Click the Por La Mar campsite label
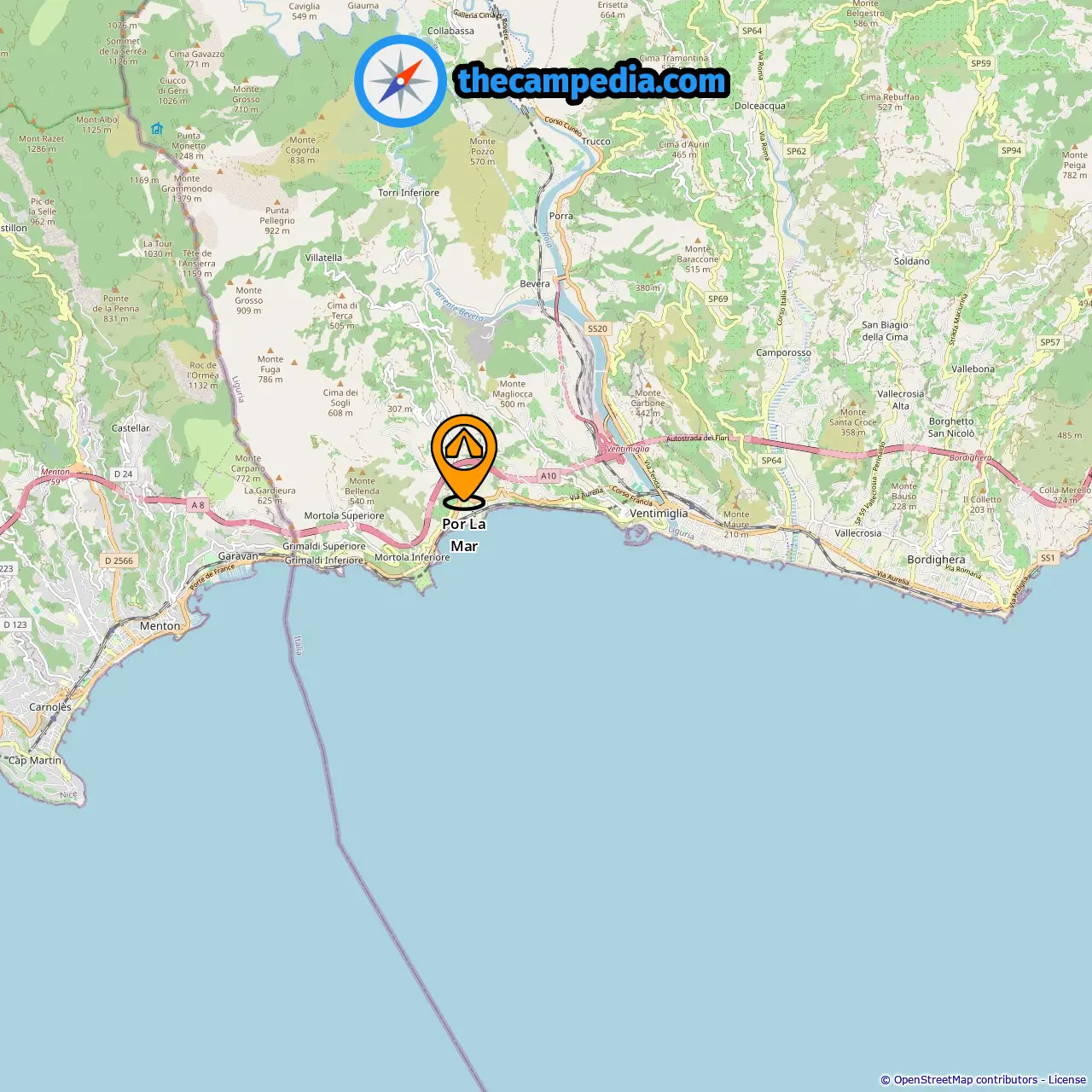The width and height of the screenshot is (1092, 1092). click(x=464, y=535)
